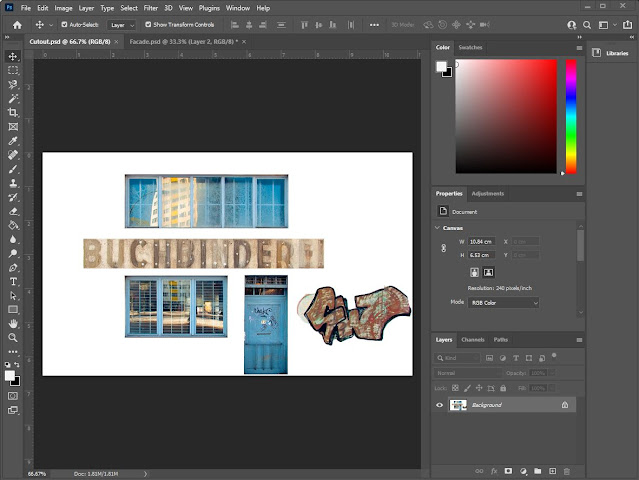The image size is (639, 480).
Task: Select the Horizontal Type tool
Action: 13,282
